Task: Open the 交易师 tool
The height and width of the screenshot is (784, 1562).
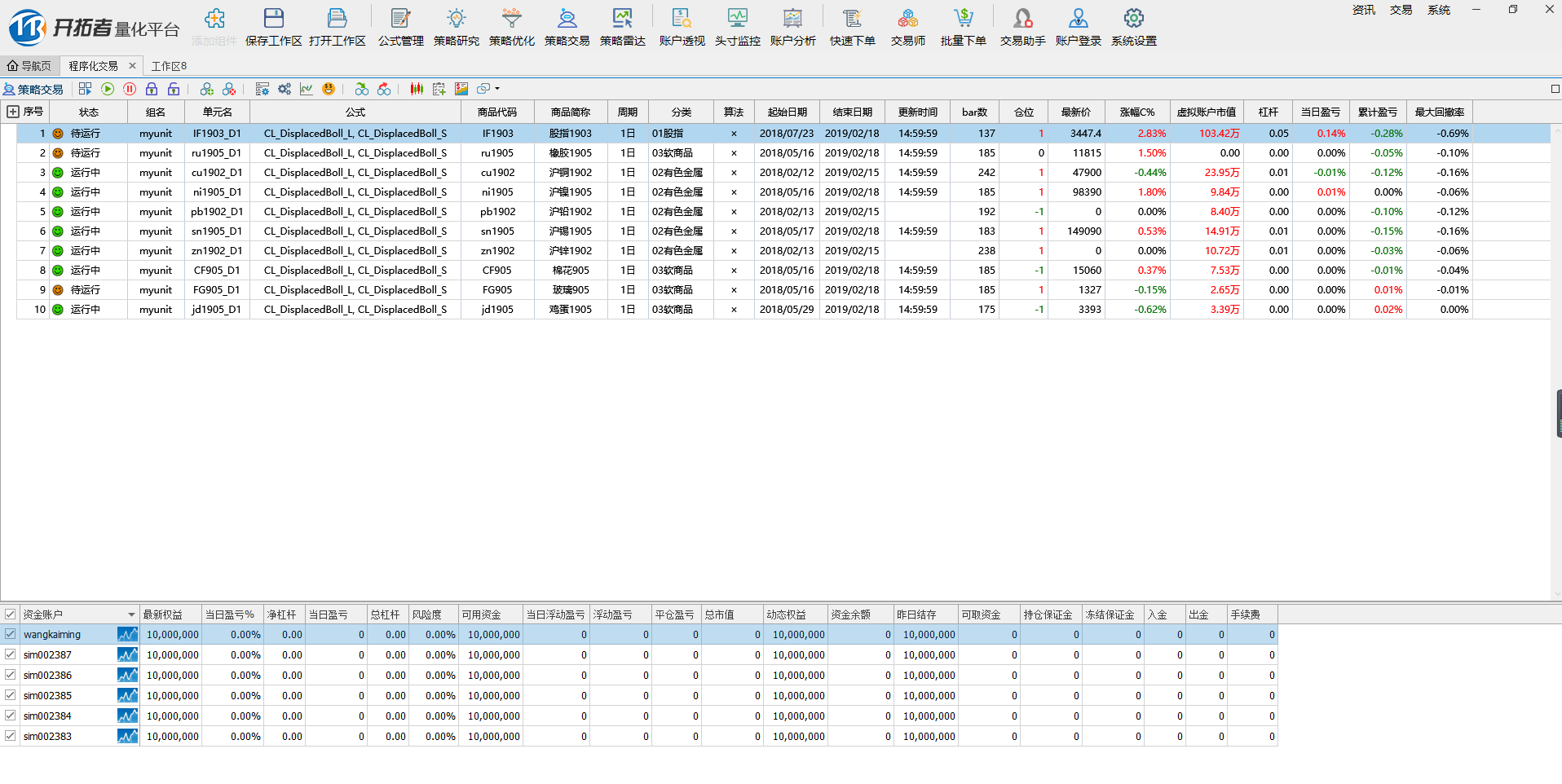Action: coord(907,27)
